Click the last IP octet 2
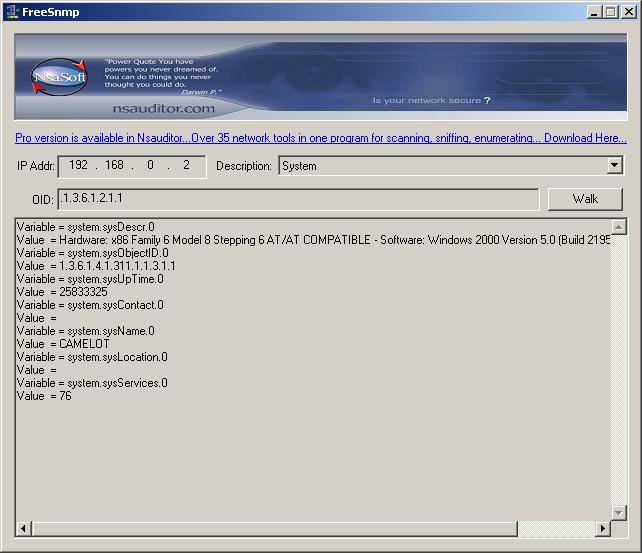Image resolution: width=642 pixels, height=553 pixels. click(x=186, y=165)
